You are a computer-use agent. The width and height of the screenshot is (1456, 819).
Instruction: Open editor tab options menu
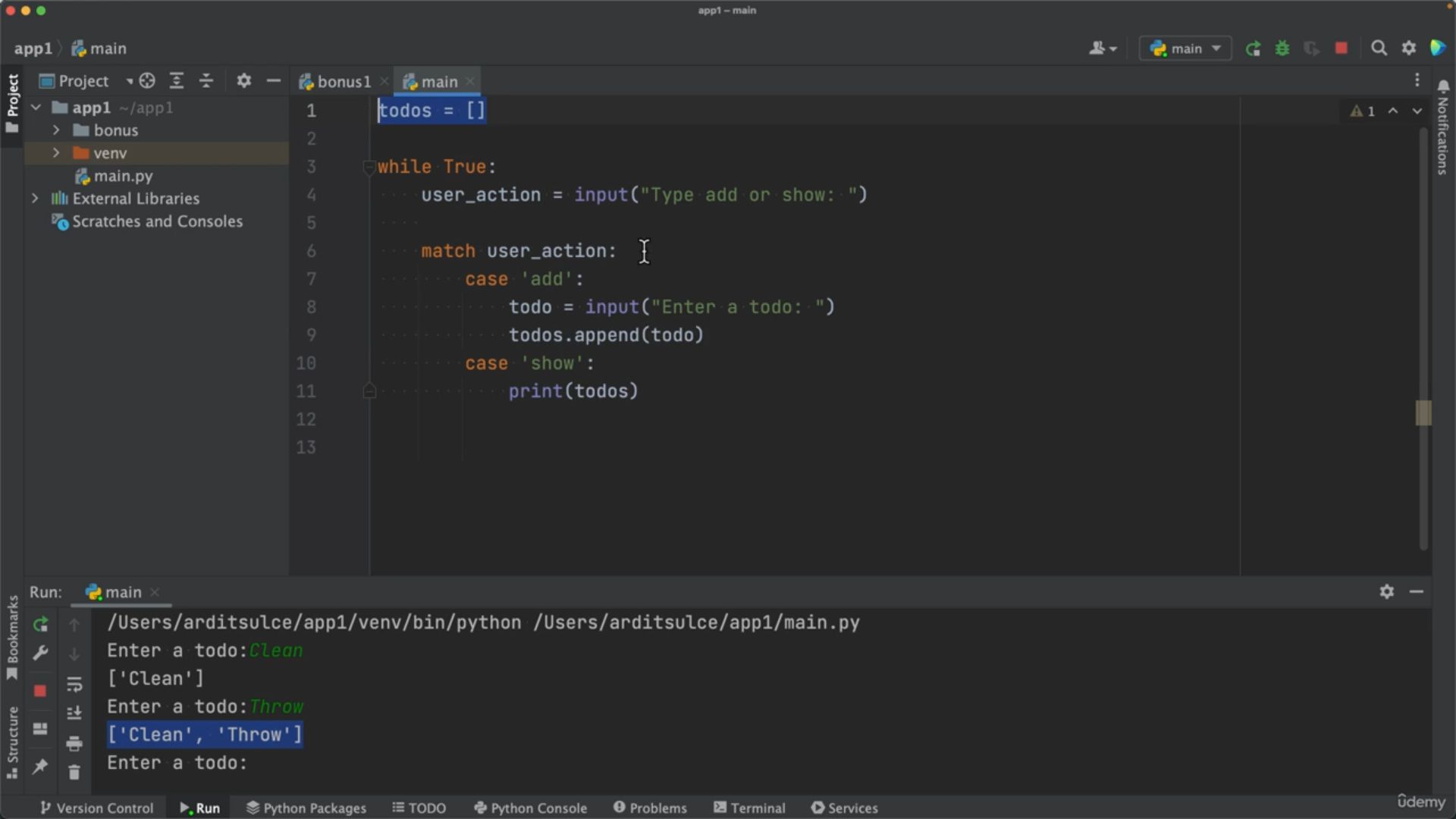click(1417, 80)
